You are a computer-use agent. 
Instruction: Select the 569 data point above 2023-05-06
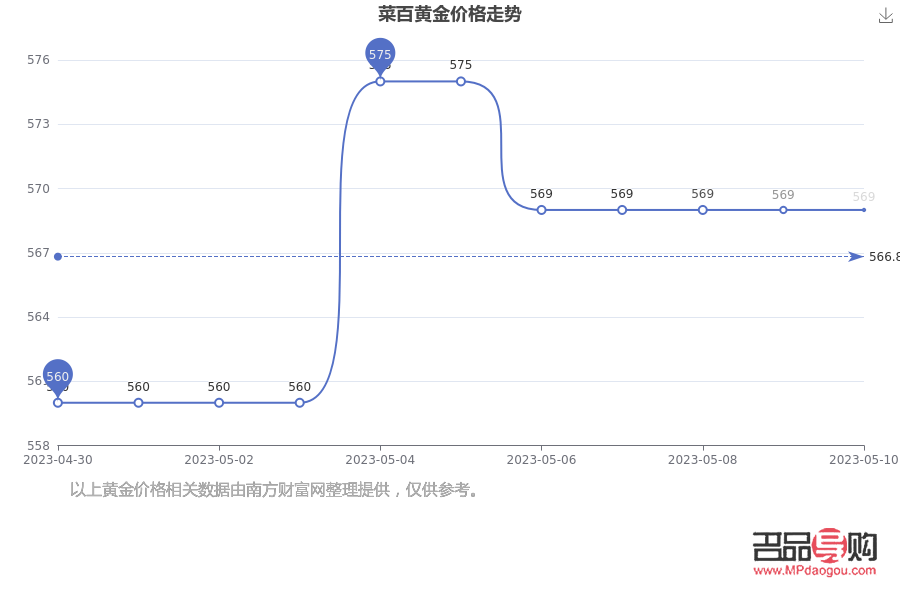[x=540, y=210]
